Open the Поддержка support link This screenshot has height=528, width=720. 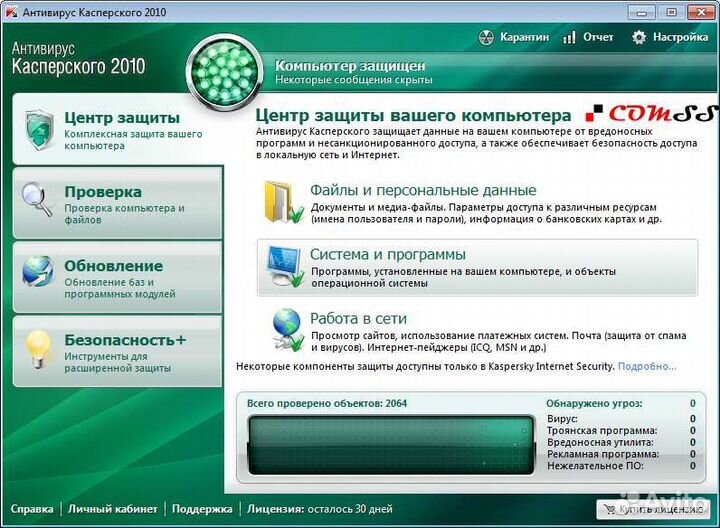coord(202,509)
